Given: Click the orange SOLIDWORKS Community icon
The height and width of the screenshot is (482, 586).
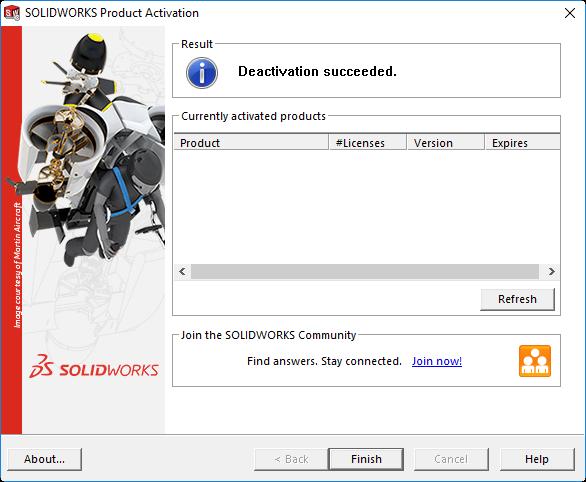Looking at the screenshot, I should pyautogui.click(x=535, y=361).
